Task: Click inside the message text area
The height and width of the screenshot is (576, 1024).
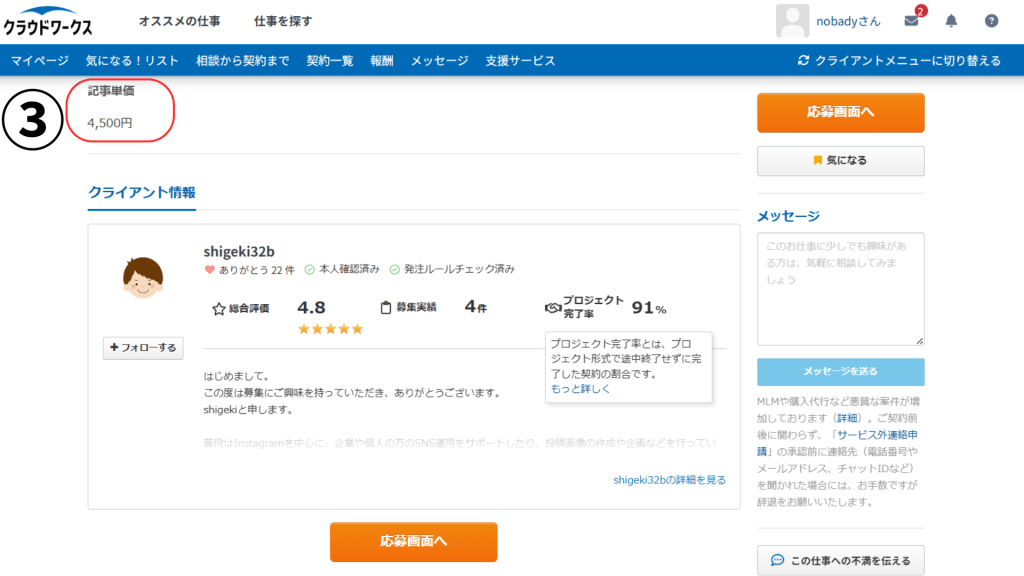Action: pos(840,288)
